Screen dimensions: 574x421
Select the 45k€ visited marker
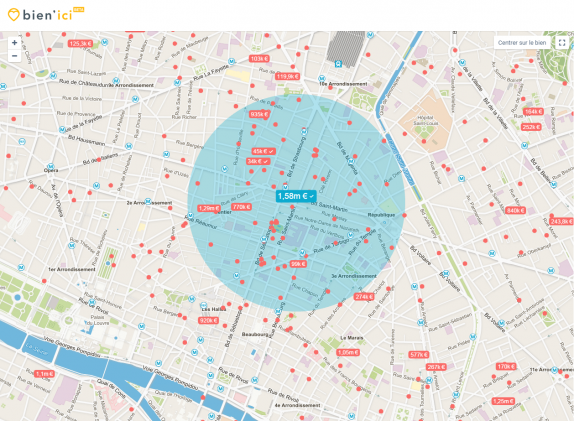263,151
